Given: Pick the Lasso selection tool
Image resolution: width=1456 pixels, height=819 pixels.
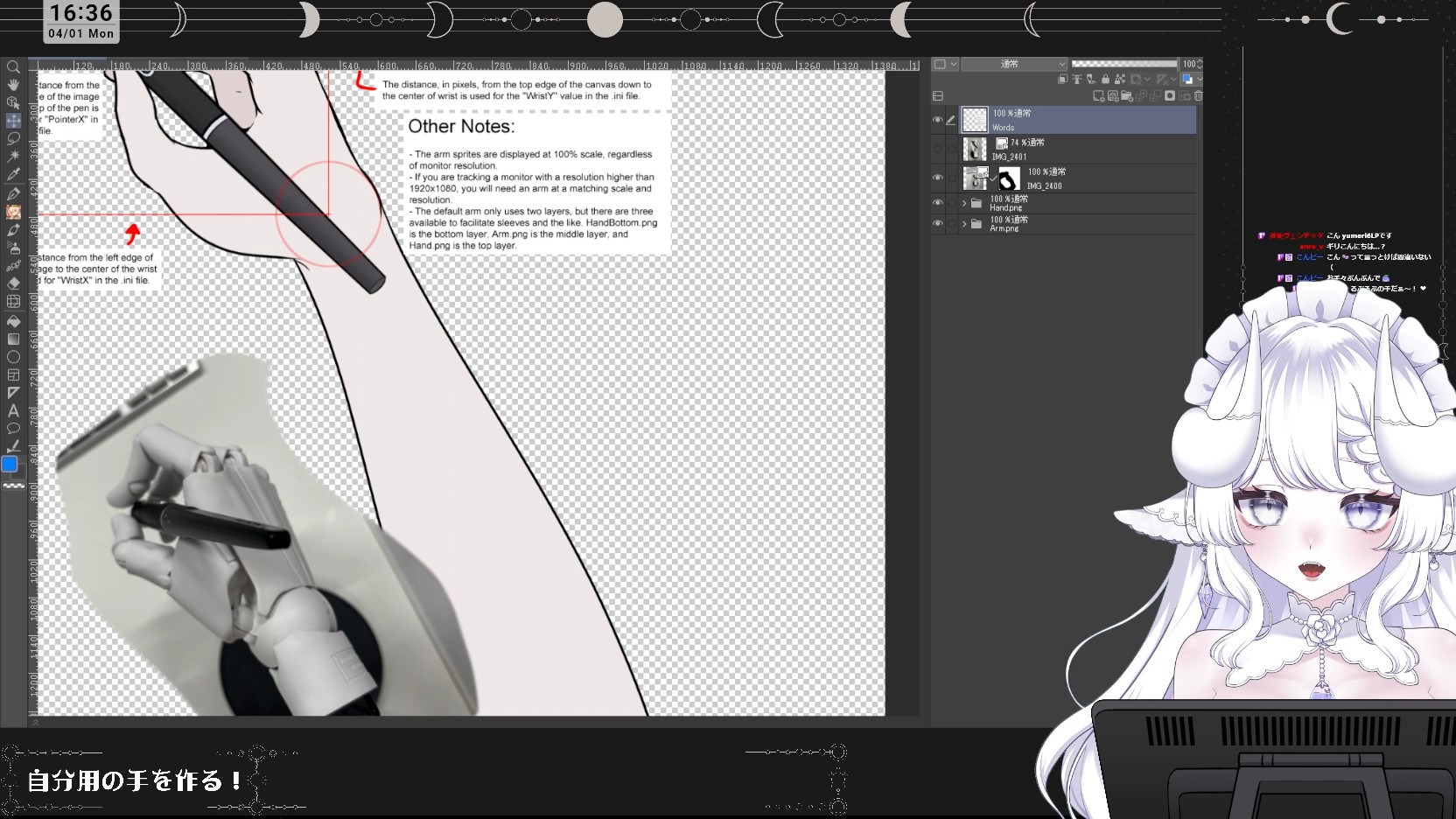Looking at the screenshot, I should tap(13, 138).
